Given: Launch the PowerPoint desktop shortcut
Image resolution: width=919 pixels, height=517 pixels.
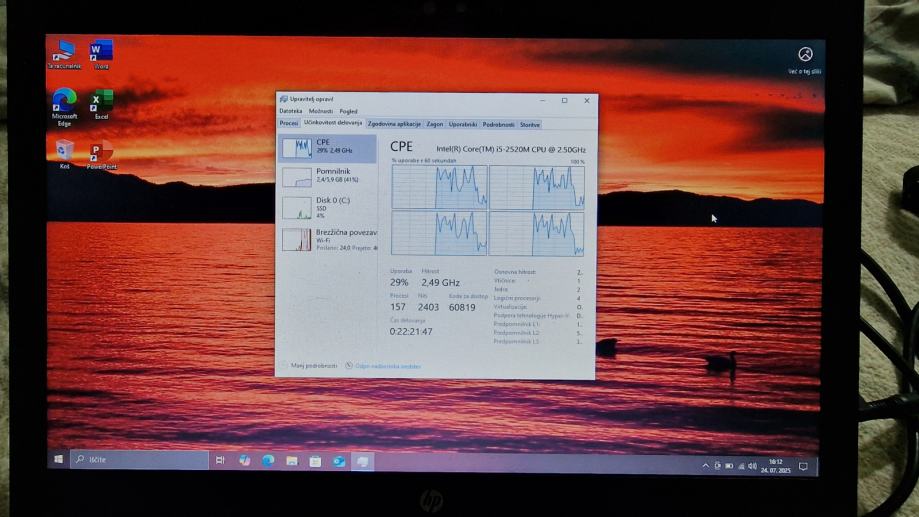Looking at the screenshot, I should pyautogui.click(x=101, y=154).
